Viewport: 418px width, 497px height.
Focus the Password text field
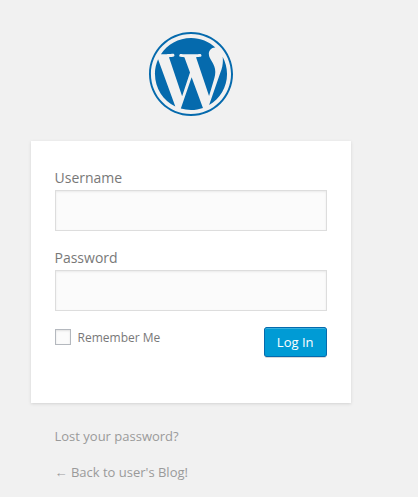click(x=191, y=290)
